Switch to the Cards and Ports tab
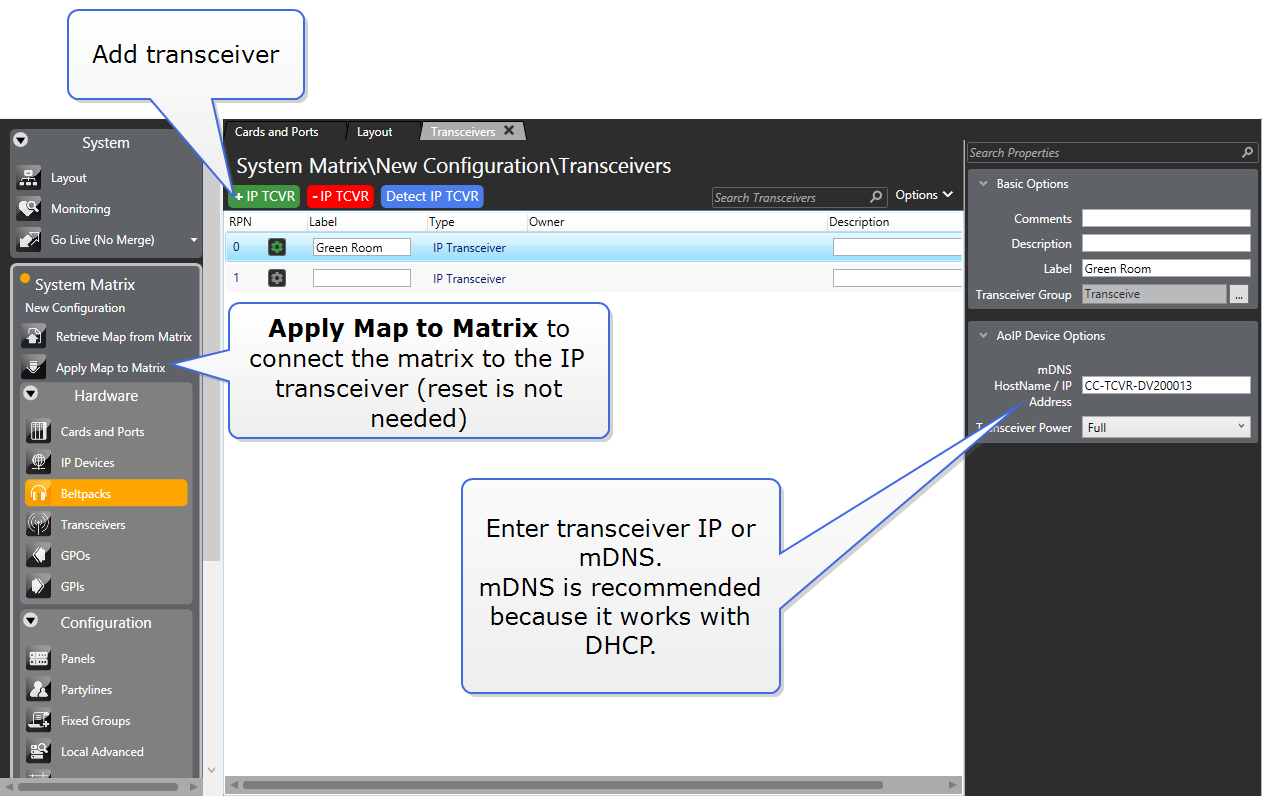This screenshot has width=1262, height=796. tap(276, 132)
